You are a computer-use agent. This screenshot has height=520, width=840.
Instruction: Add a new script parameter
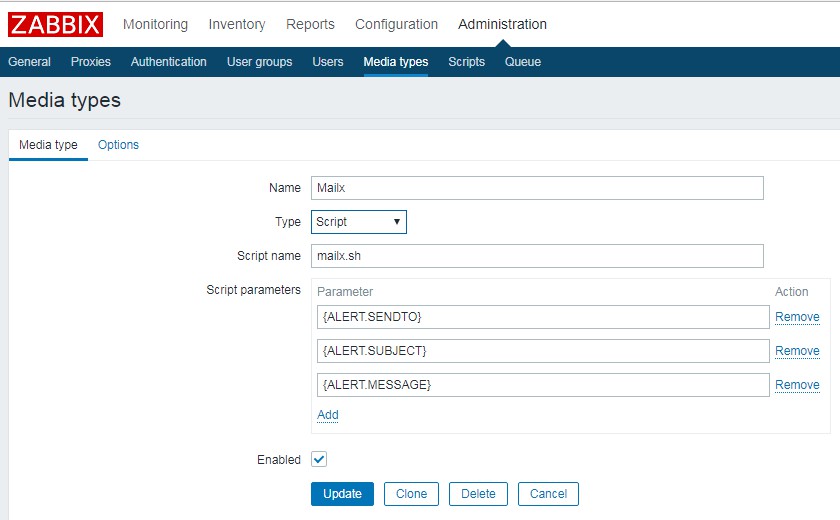pos(328,415)
